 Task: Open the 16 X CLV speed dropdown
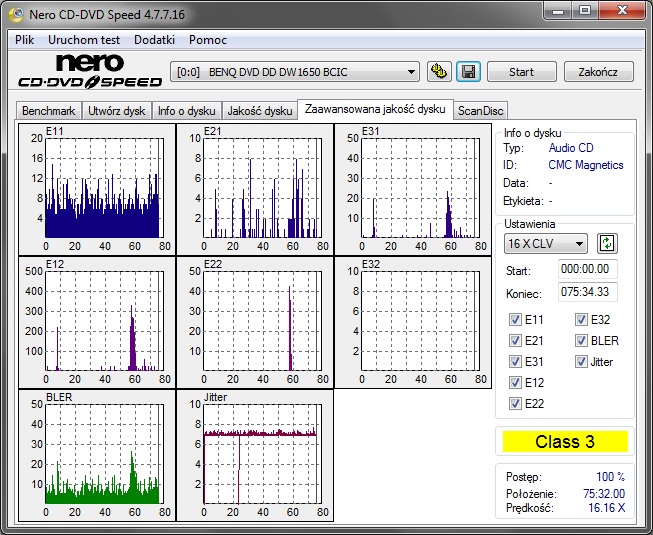(546, 244)
